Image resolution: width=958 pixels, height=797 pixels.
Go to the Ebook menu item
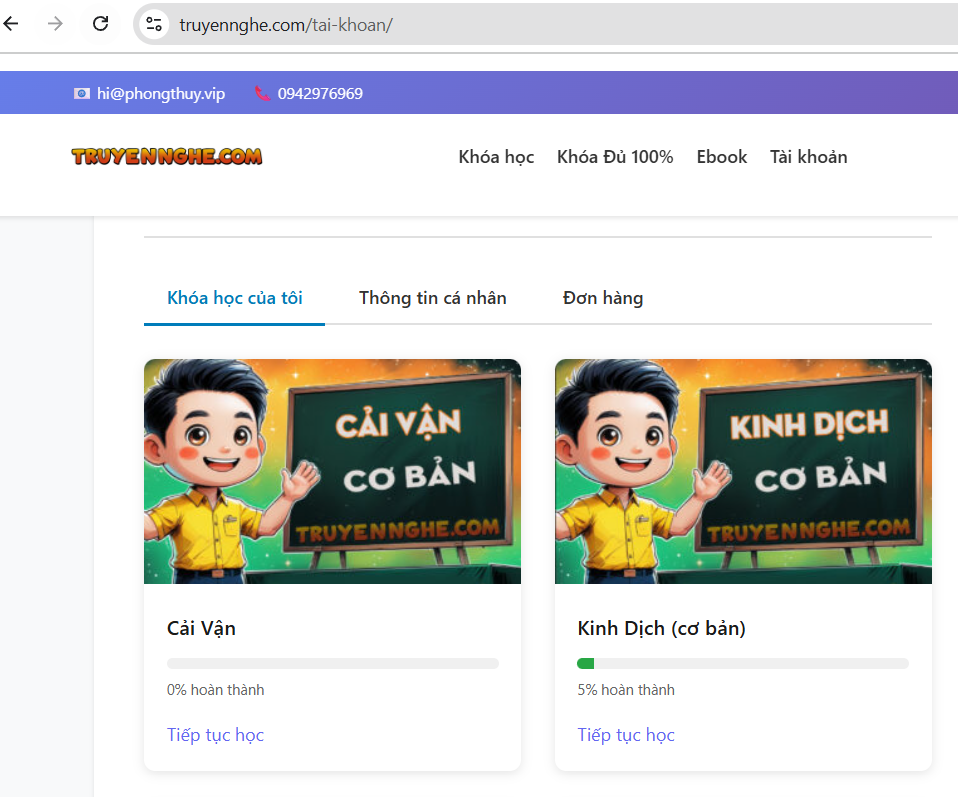click(x=722, y=157)
